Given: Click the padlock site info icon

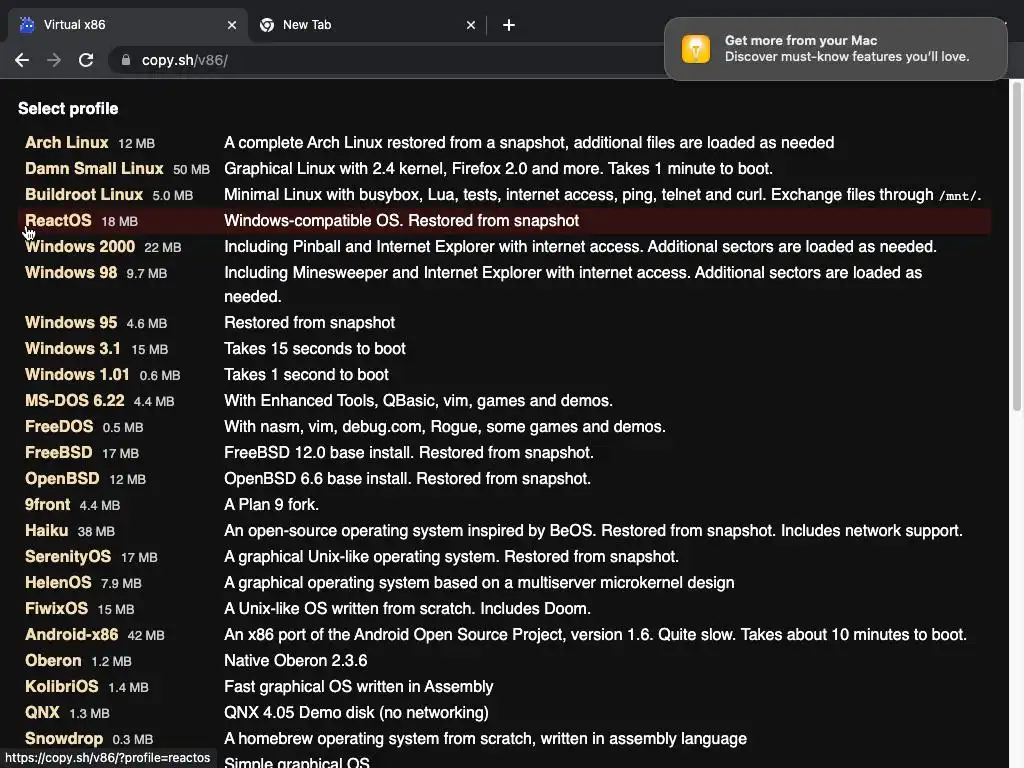Looking at the screenshot, I should click(x=126, y=60).
